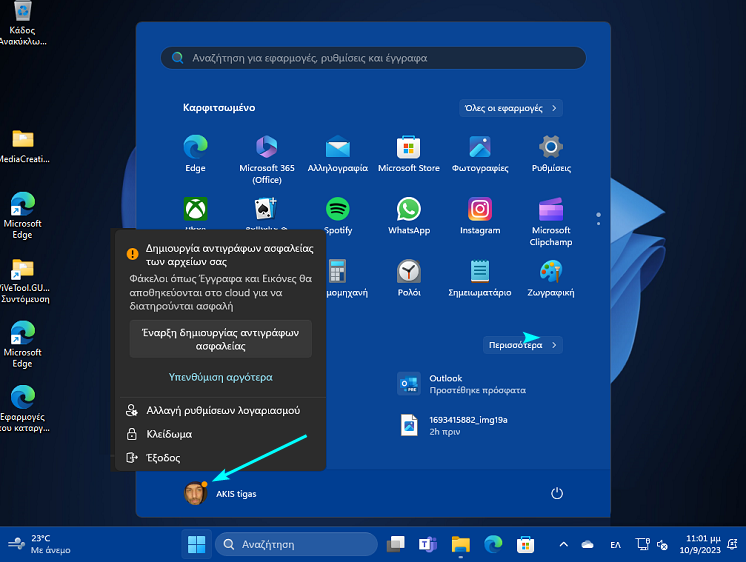Click the ΕΛ language indicator
This screenshot has height=562, width=746.
click(615, 544)
